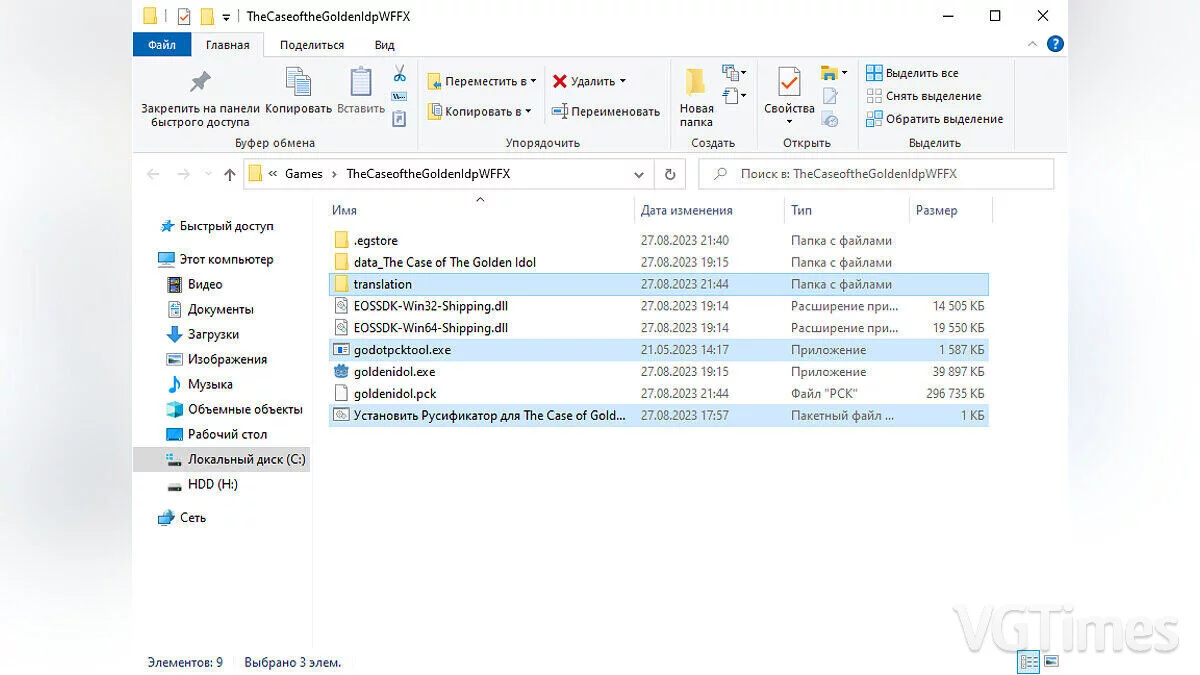
Task: Switch to large icons view in status bar
Action: pyautogui.click(x=1051, y=662)
